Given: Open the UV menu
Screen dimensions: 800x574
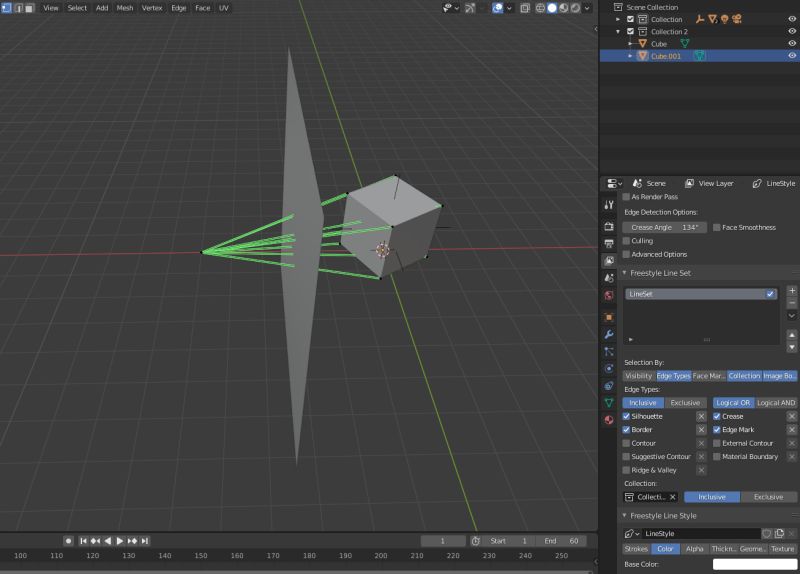Looking at the screenshot, I should pos(223,8).
